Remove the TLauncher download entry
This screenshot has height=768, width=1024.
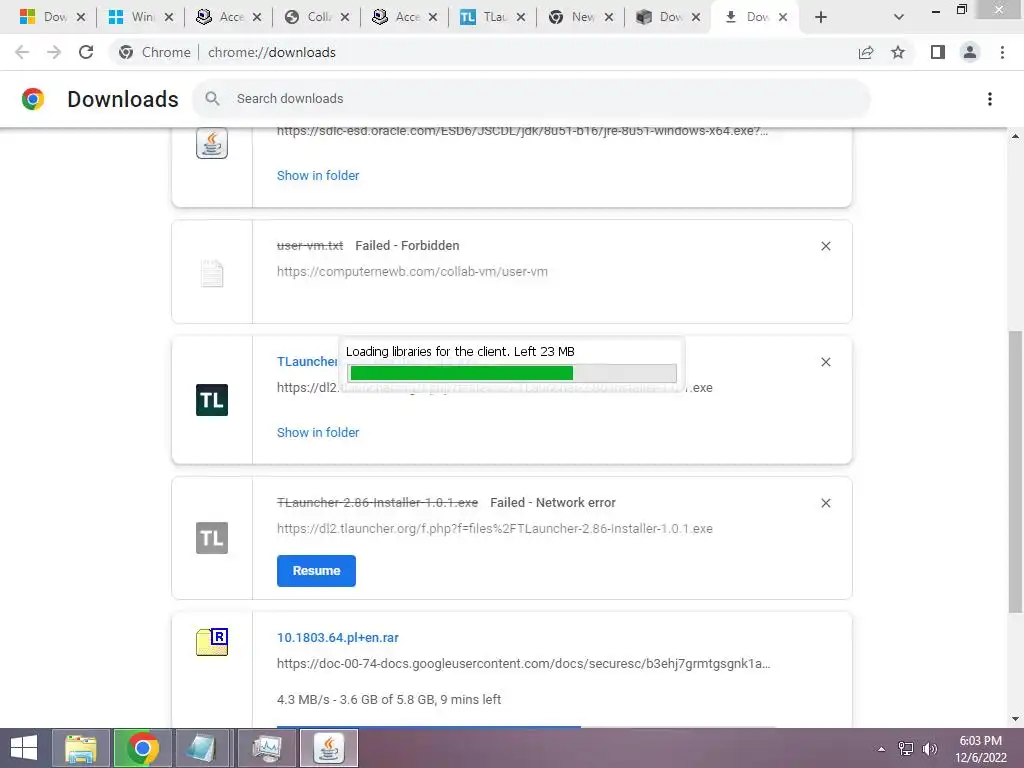(825, 362)
